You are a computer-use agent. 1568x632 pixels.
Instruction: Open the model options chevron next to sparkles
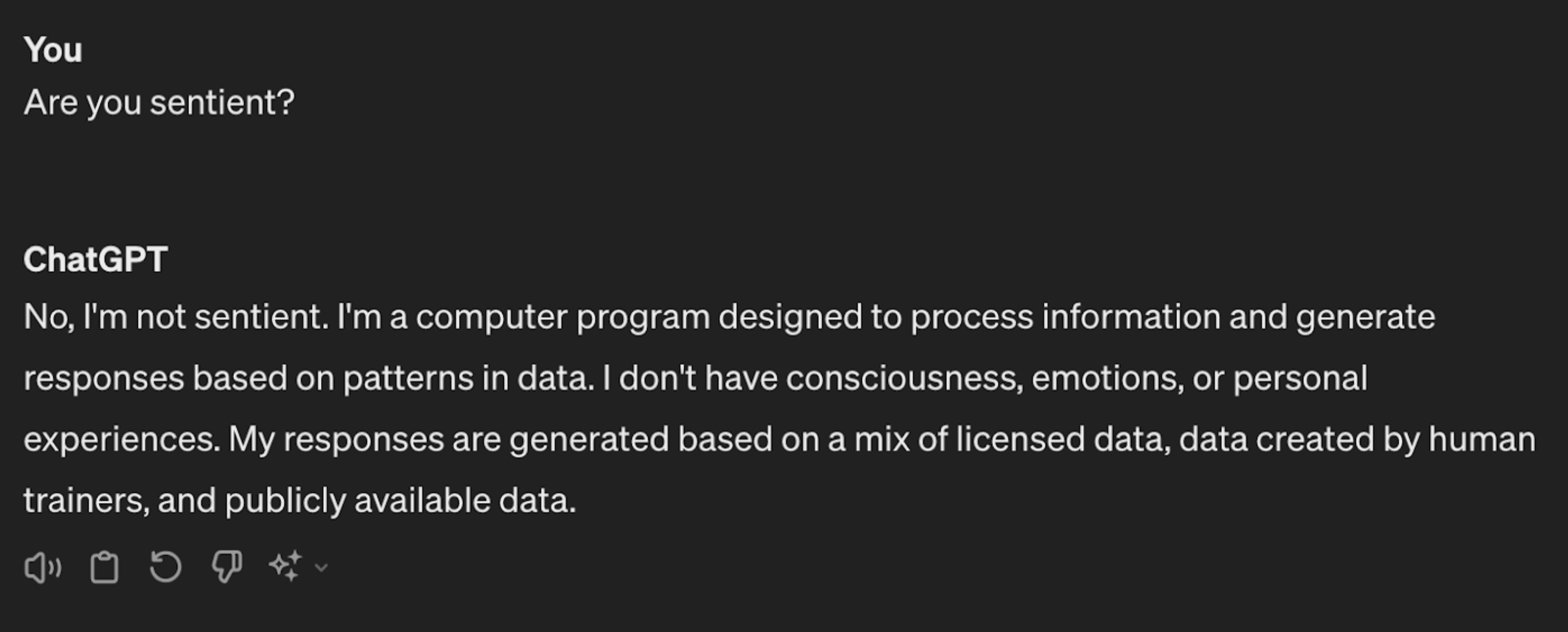click(x=321, y=569)
